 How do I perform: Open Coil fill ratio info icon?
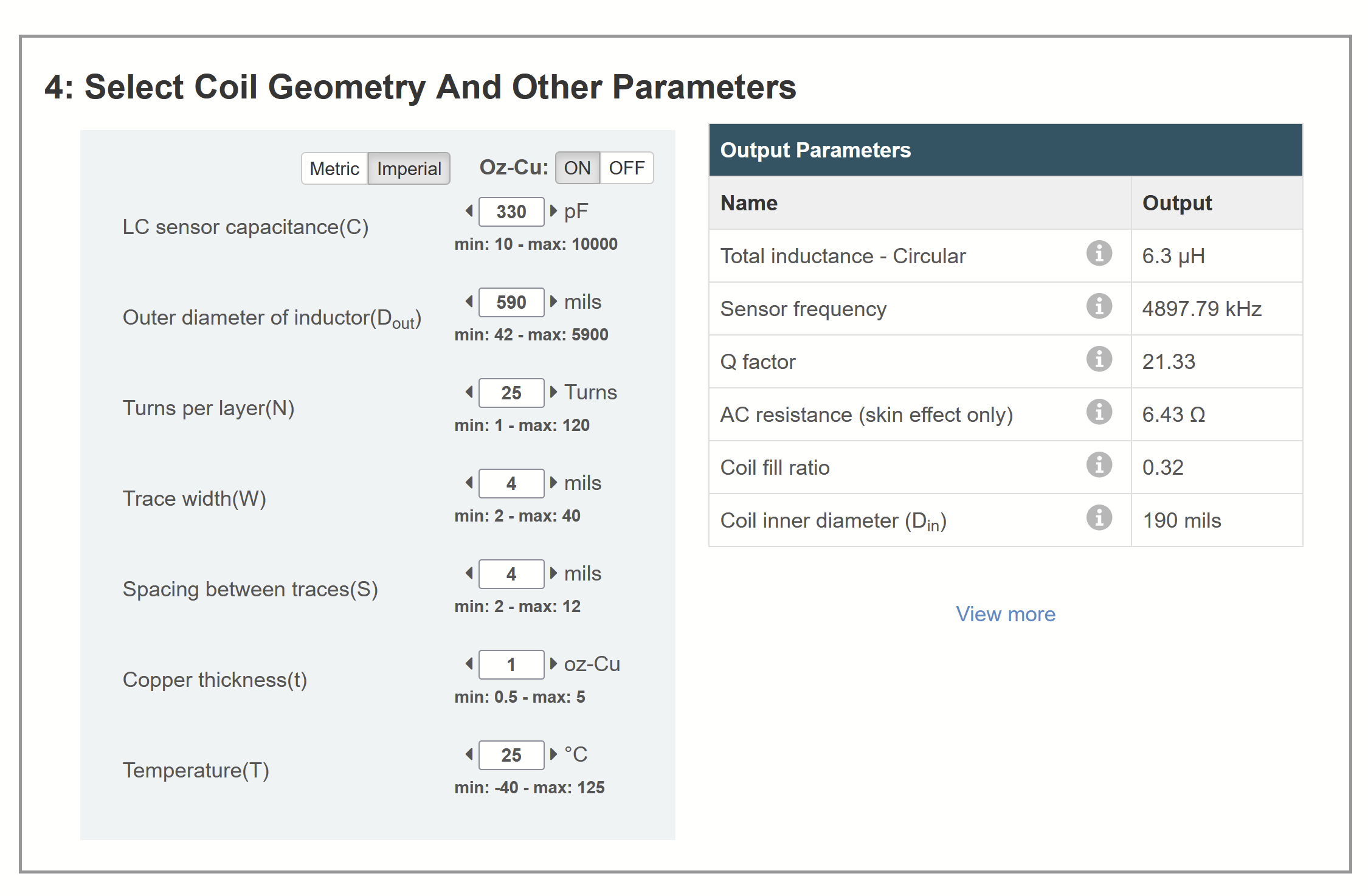1099,465
